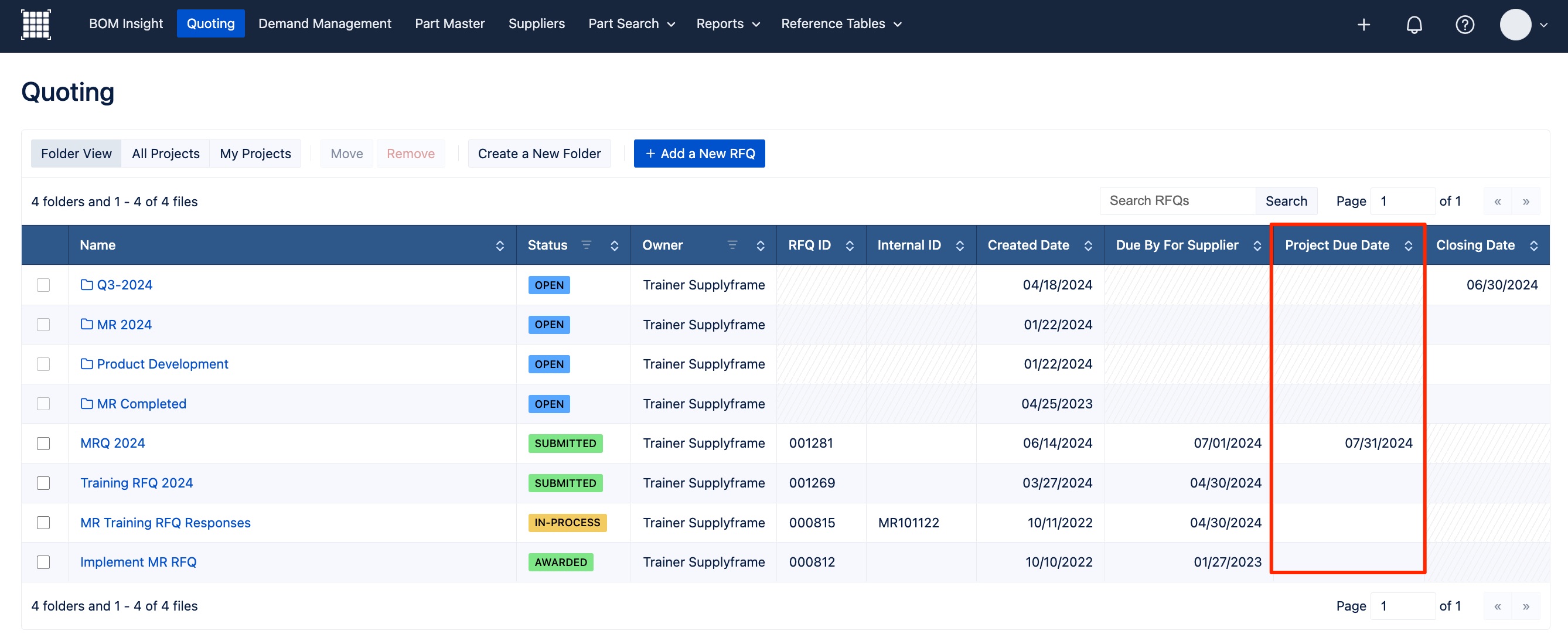1568x634 pixels.
Task: Check the Q3-2024 row checkbox
Action: tap(43, 285)
